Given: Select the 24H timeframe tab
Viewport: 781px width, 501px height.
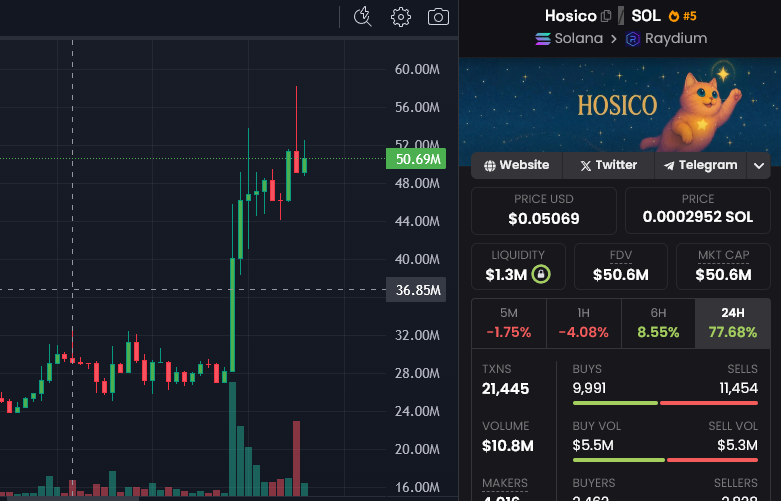Looking at the screenshot, I should (732, 323).
